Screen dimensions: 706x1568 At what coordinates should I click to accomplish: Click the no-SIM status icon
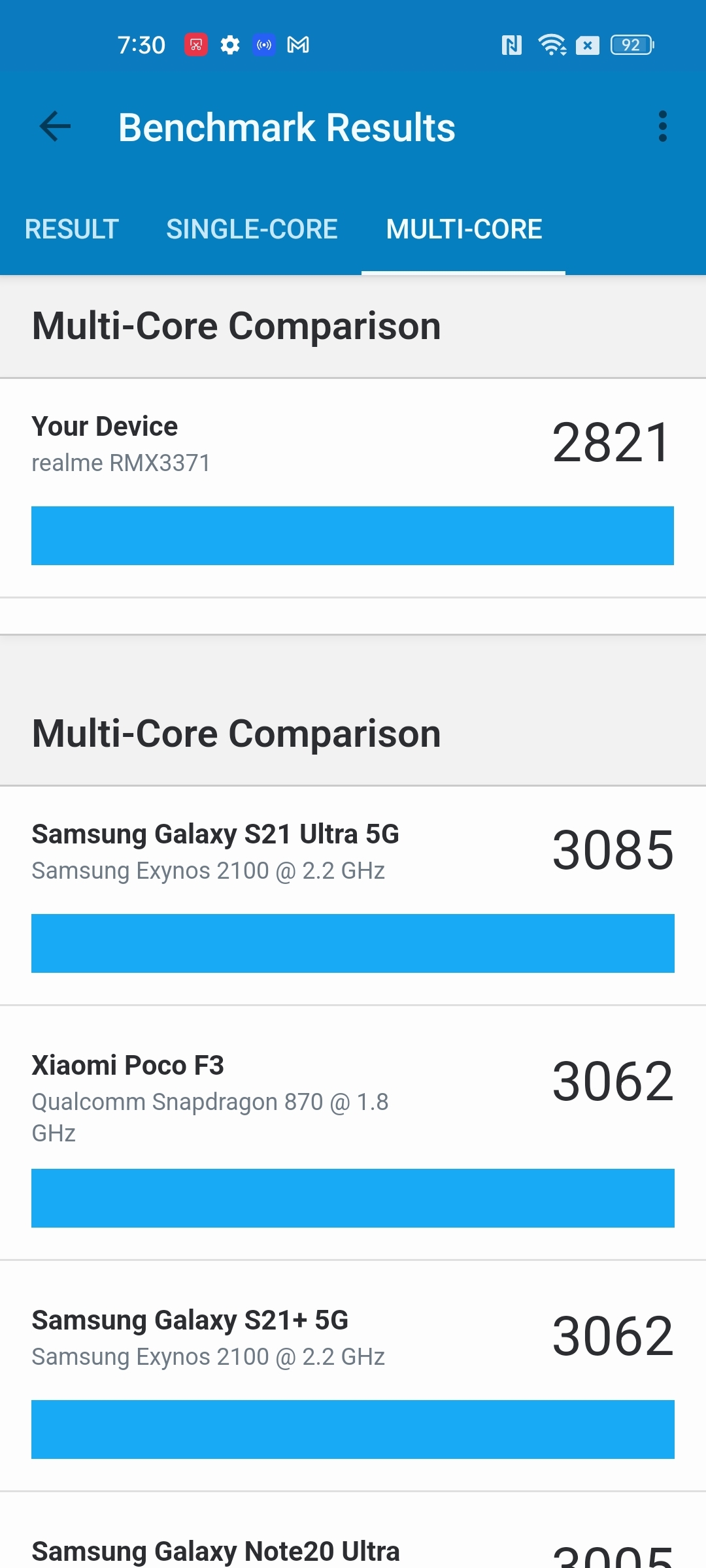[x=587, y=44]
